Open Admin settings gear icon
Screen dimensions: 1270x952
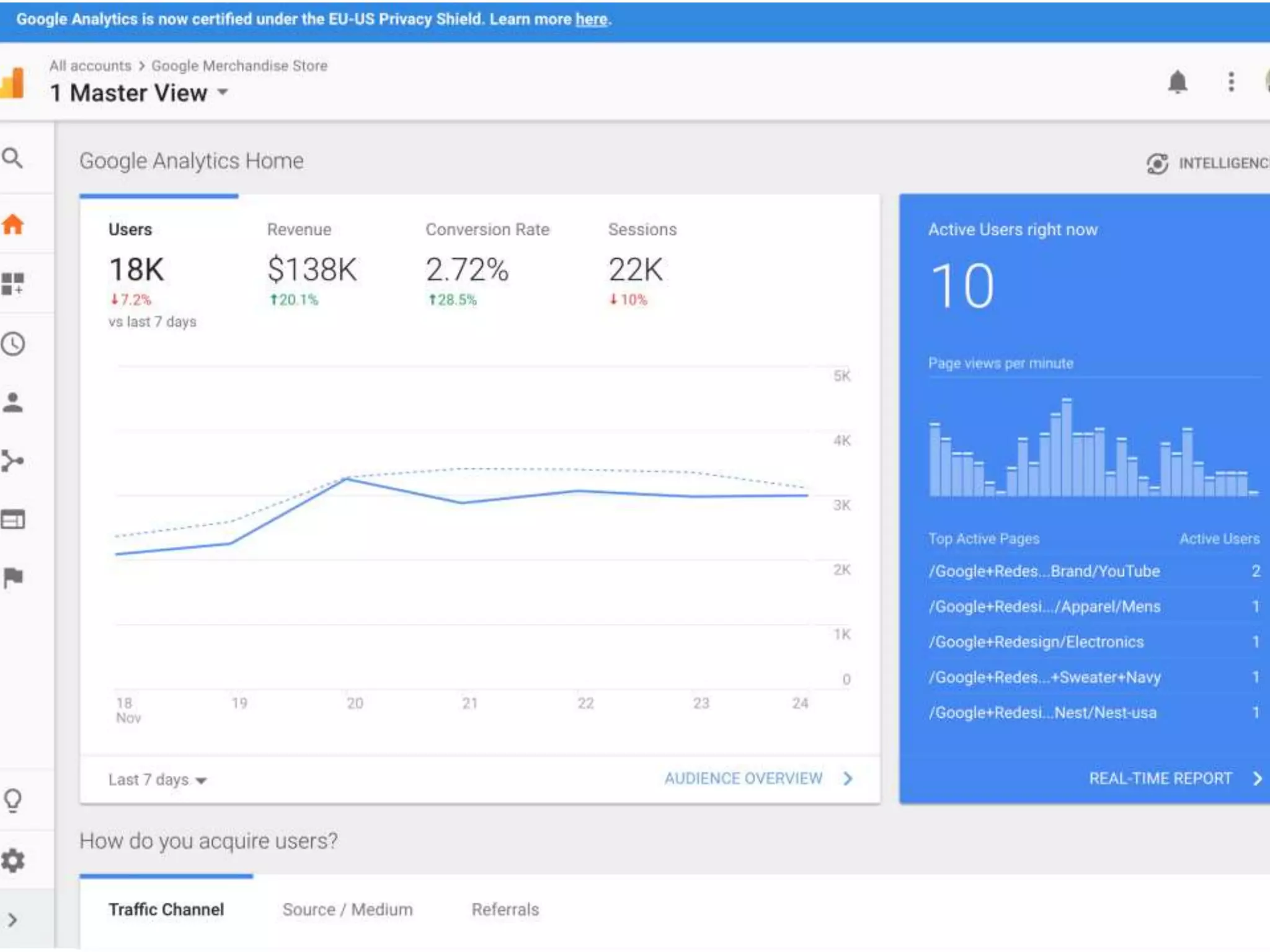[12, 860]
